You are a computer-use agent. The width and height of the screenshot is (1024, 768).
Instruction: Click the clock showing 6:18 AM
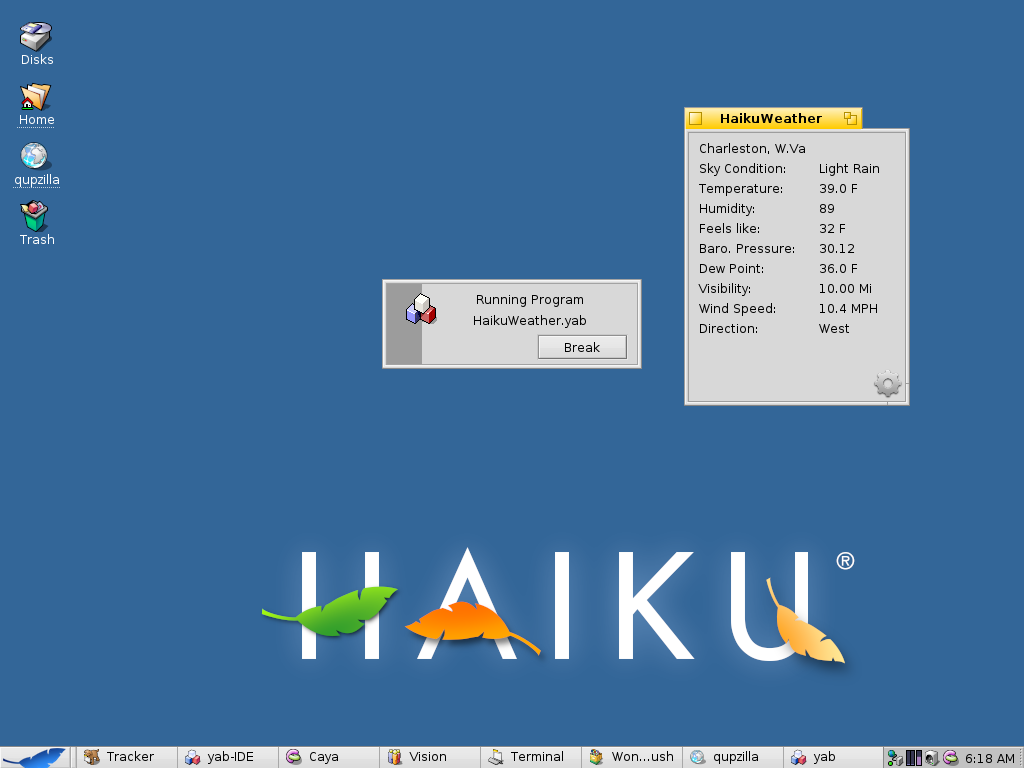pos(989,758)
